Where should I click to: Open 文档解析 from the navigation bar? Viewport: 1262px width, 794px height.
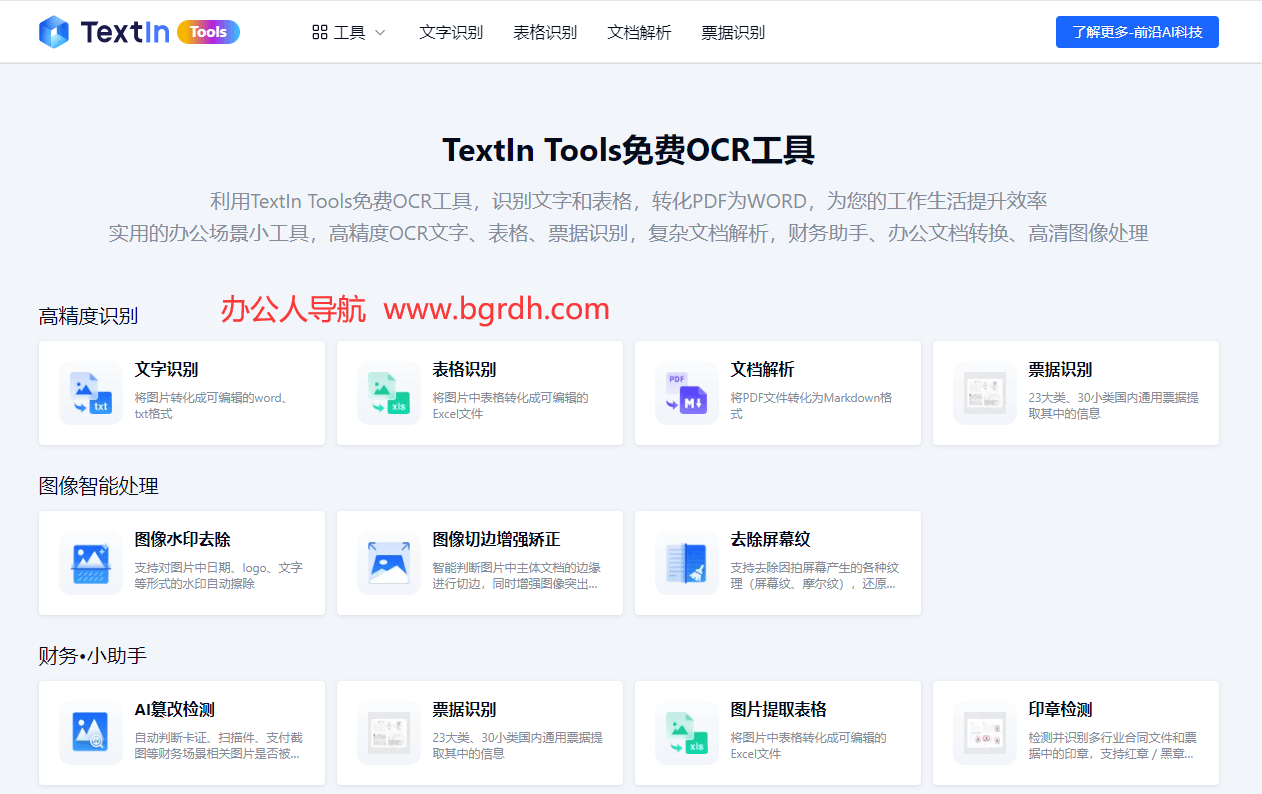pos(639,31)
